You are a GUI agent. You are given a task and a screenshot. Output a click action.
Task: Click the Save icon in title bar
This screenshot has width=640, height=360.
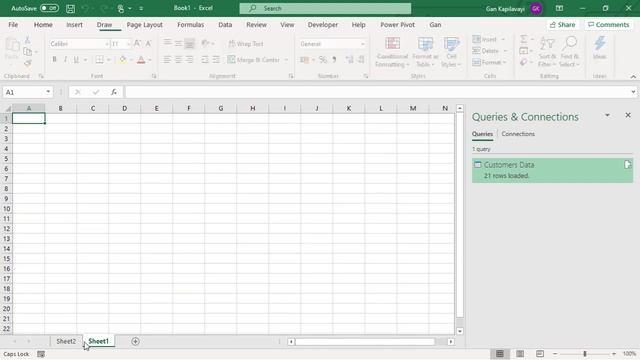click(x=70, y=8)
